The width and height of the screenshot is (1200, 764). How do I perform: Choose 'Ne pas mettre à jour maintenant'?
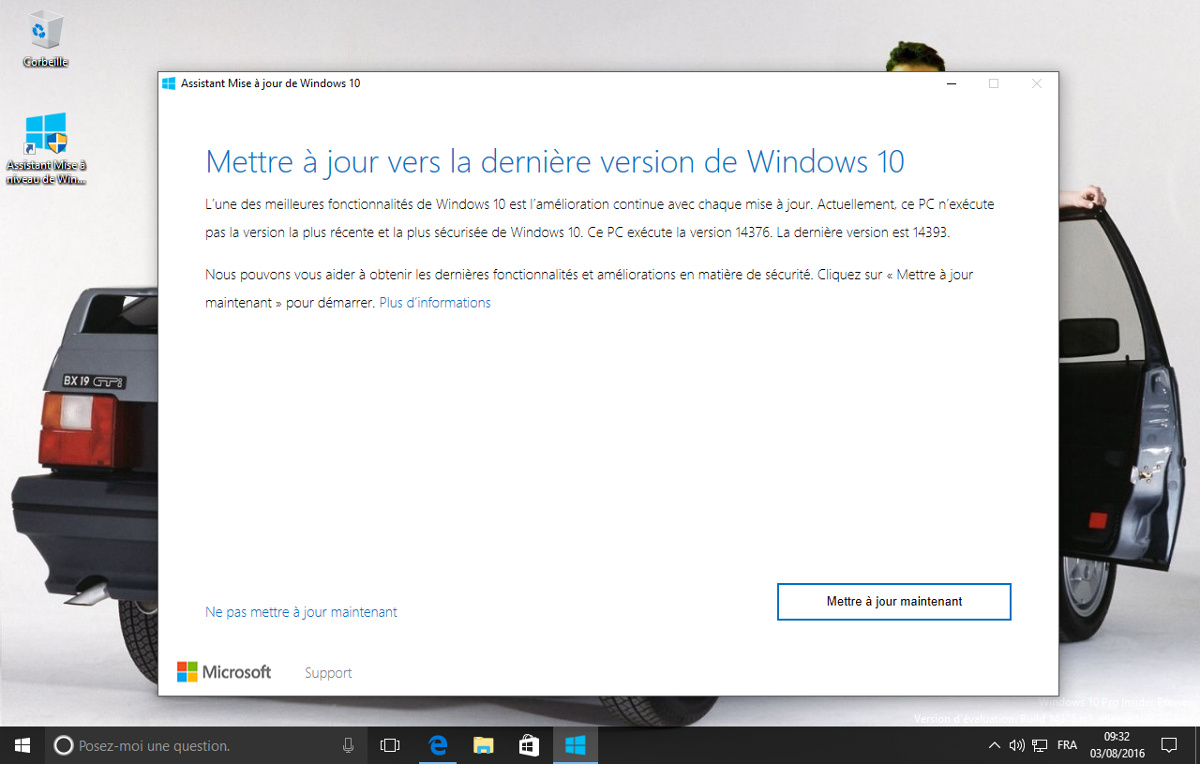[301, 612]
